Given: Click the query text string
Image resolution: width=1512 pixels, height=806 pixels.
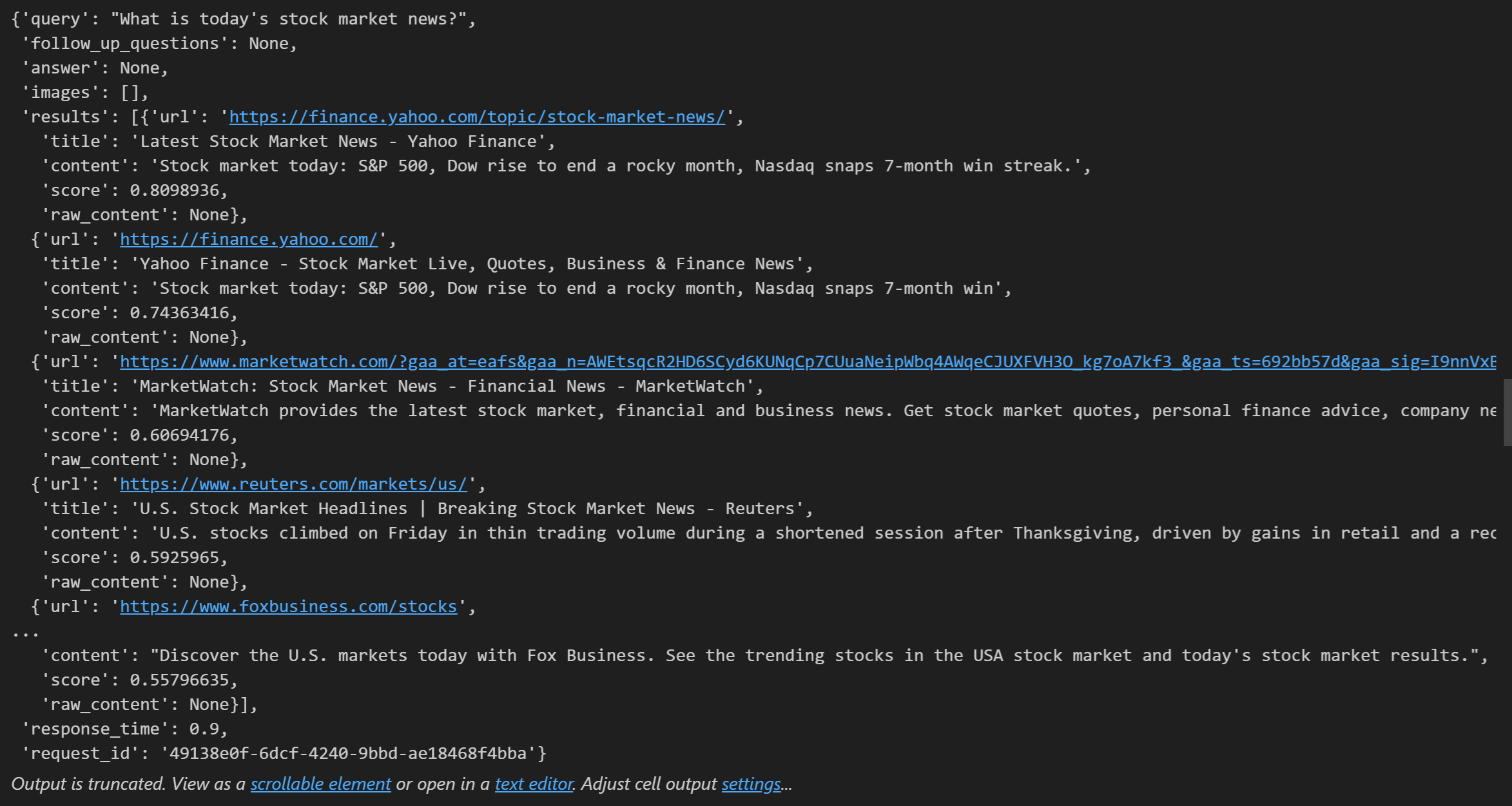Looking at the screenshot, I should point(288,19).
